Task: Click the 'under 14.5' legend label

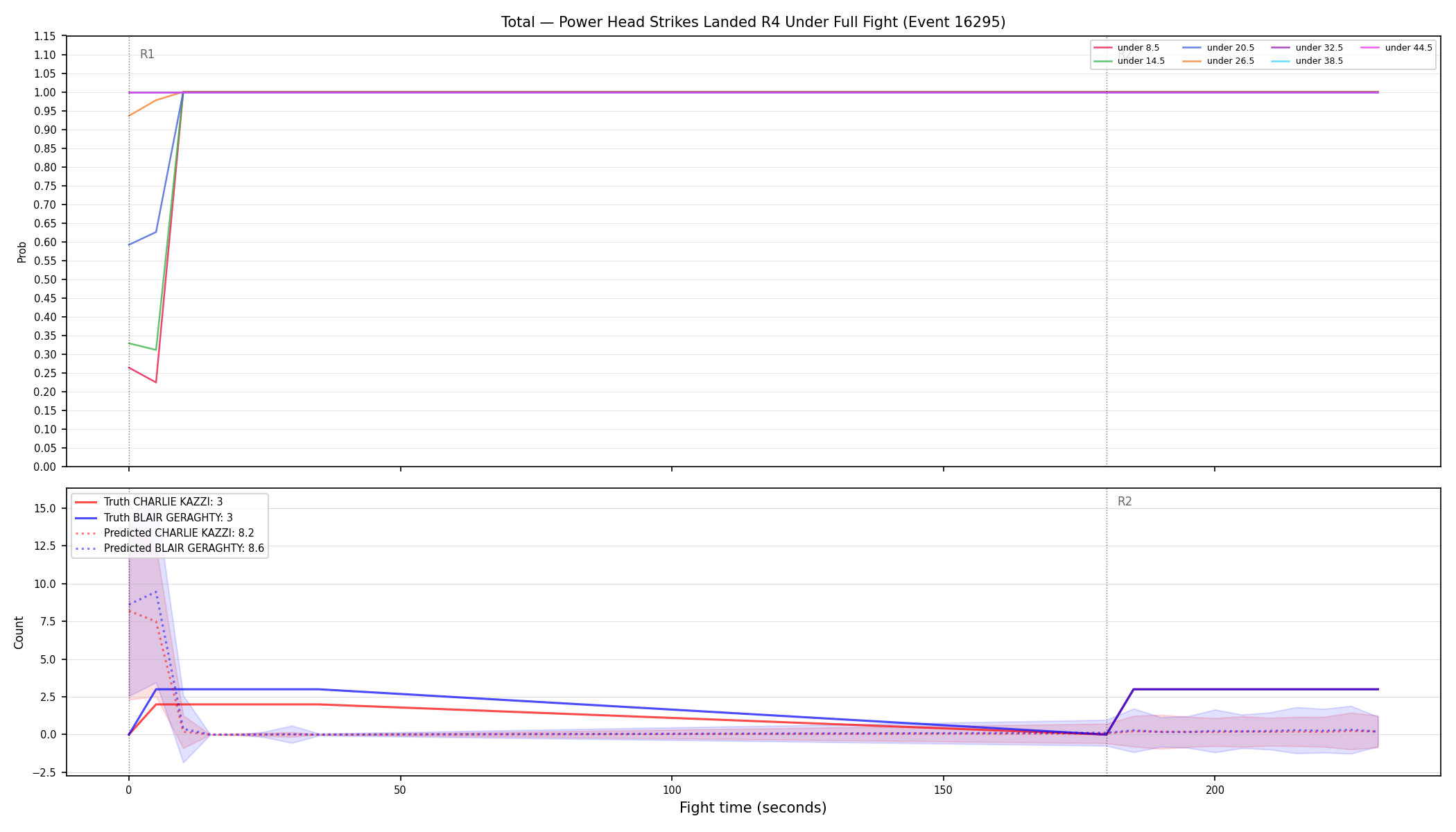Action: pos(1141,61)
